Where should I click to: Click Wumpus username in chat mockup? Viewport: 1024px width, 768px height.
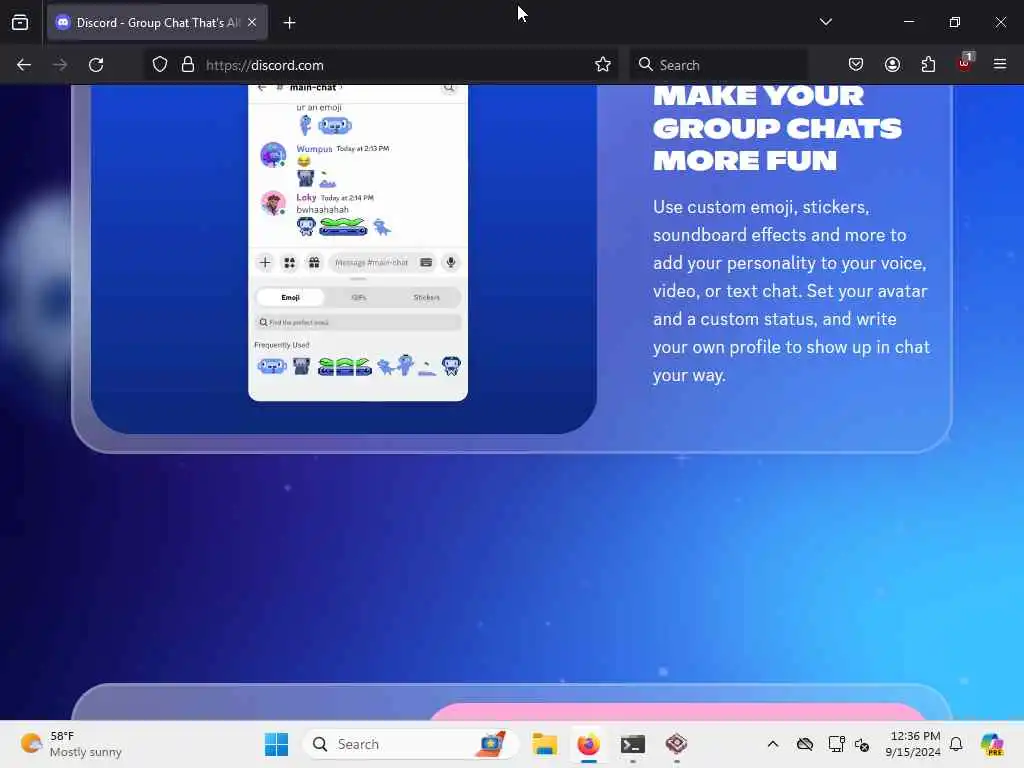coord(314,149)
